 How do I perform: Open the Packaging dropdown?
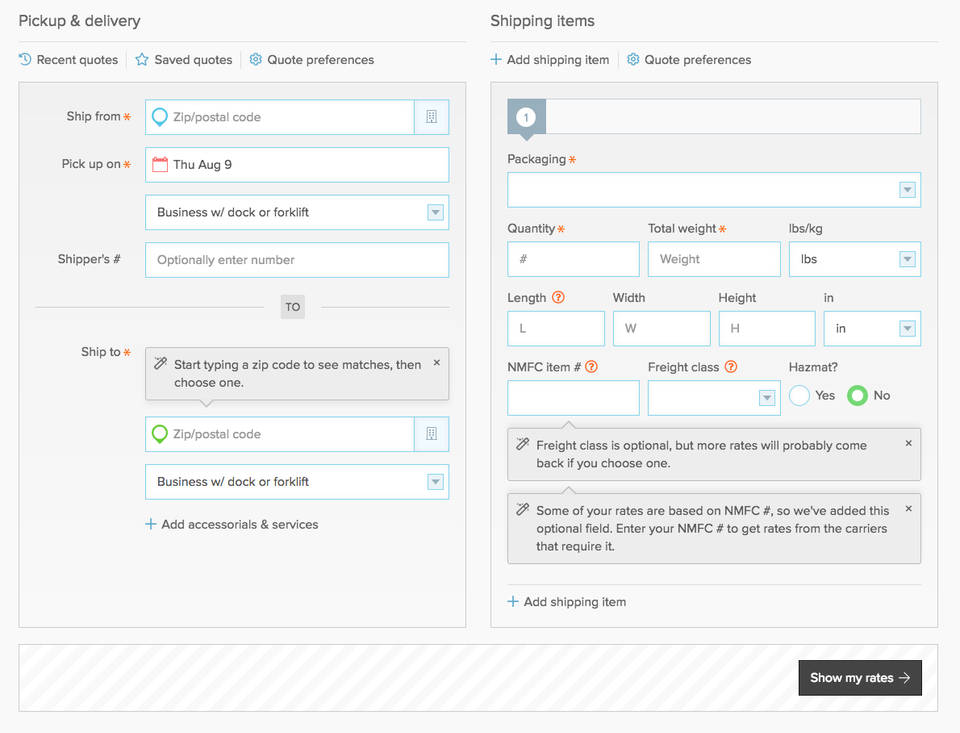[x=713, y=190]
